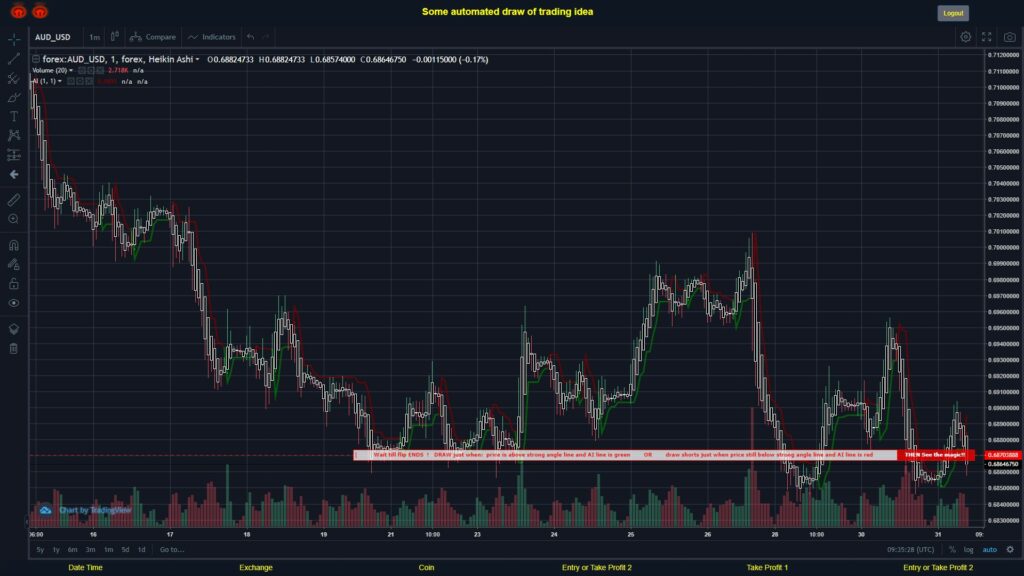Edit the AUD_USD symbol field
The height and width of the screenshot is (576, 1024).
click(x=53, y=37)
